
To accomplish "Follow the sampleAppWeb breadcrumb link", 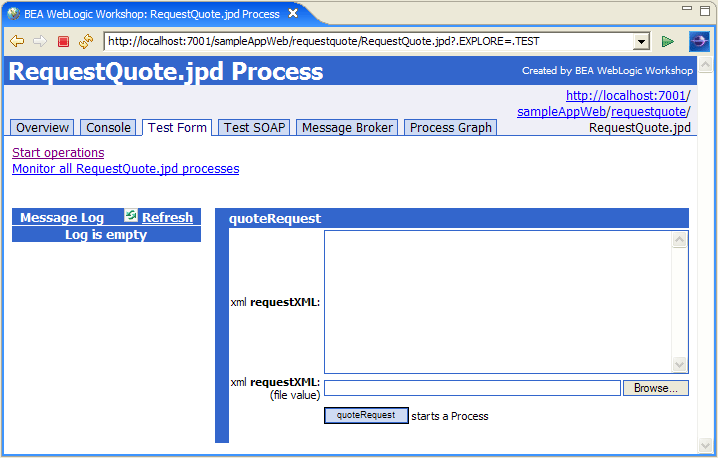I will click(x=561, y=111).
